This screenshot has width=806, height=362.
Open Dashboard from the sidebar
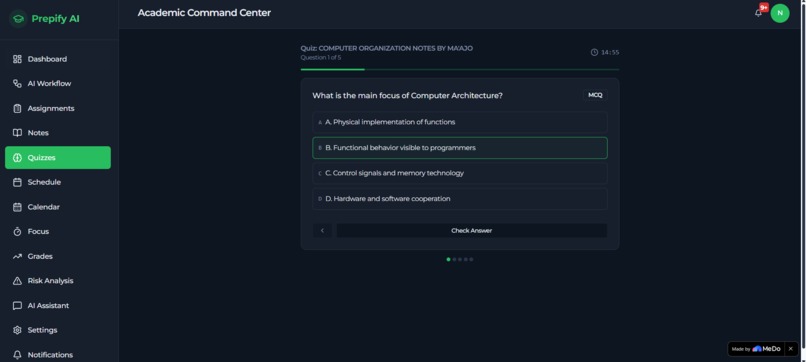(x=58, y=59)
